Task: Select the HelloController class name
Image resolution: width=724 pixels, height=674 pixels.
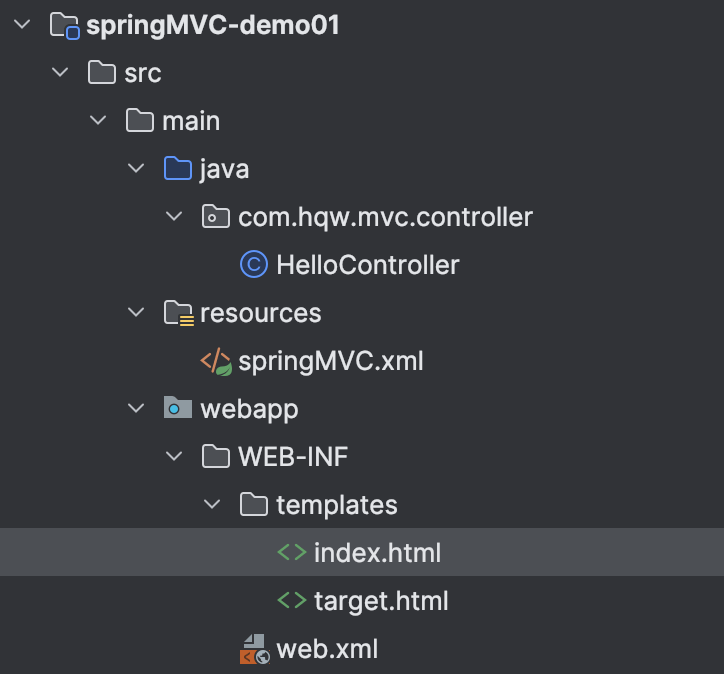Action: coord(367,265)
